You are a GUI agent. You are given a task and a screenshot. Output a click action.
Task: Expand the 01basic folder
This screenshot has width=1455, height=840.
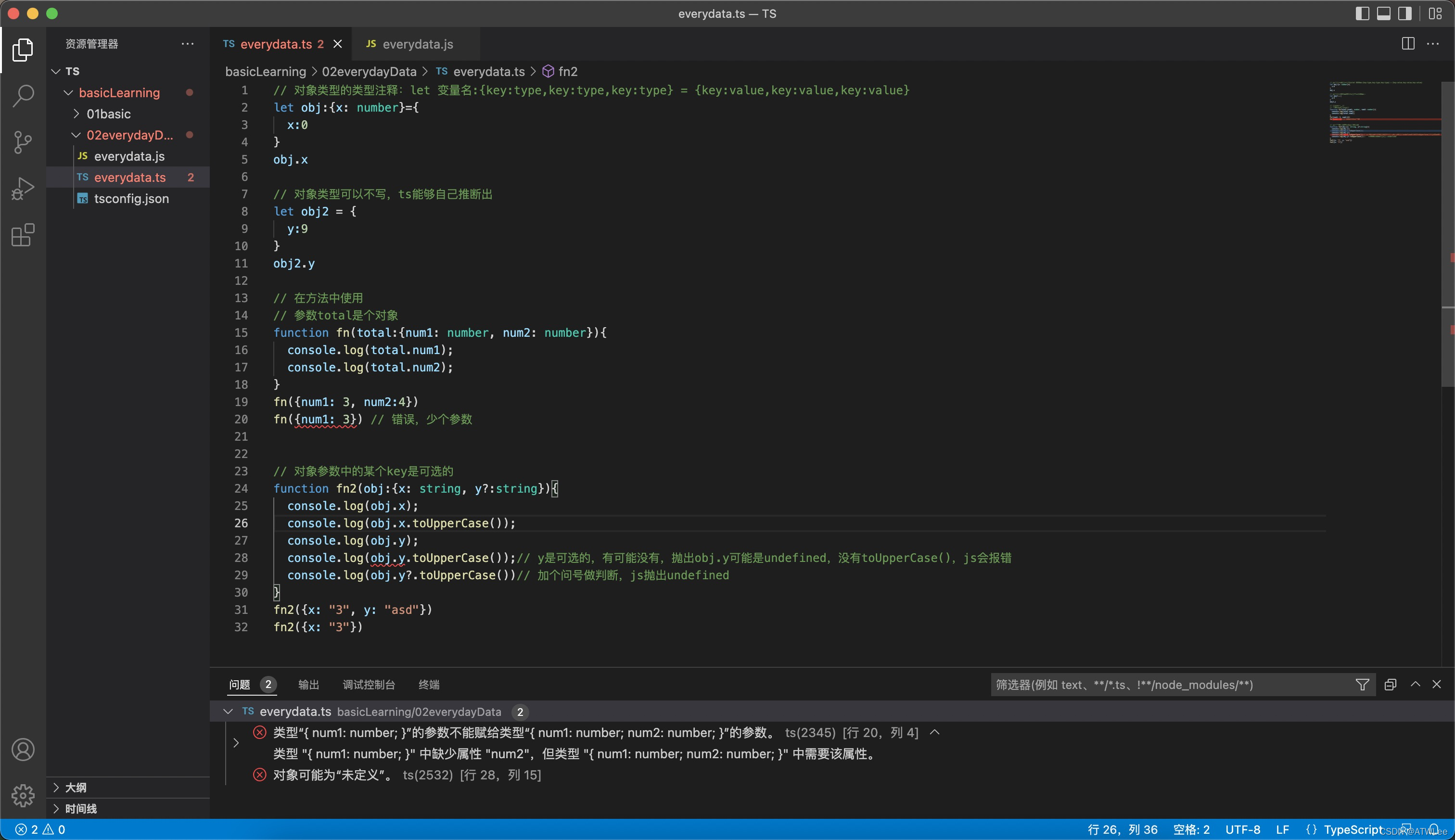click(x=108, y=114)
